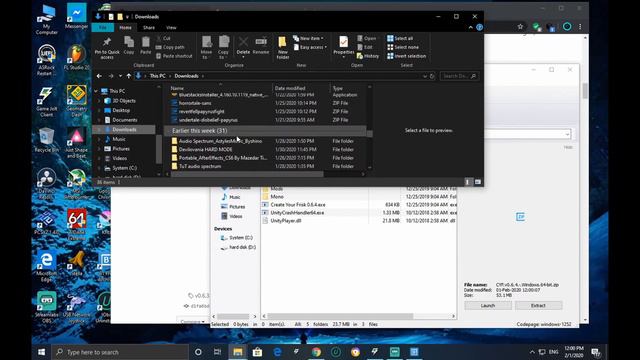
Task: Open the Microsoft Edge desktop shortcut
Action: [46, 266]
